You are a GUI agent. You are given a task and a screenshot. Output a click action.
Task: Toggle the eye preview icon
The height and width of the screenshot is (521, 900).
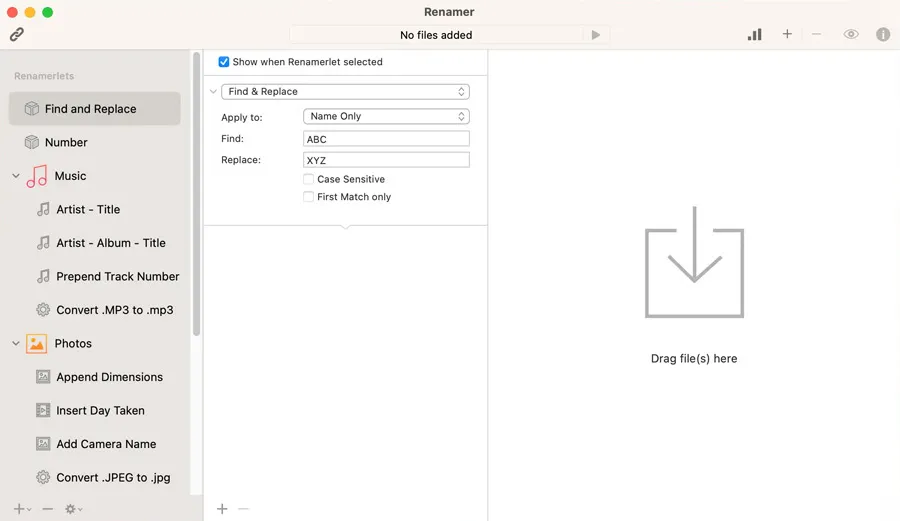(851, 35)
